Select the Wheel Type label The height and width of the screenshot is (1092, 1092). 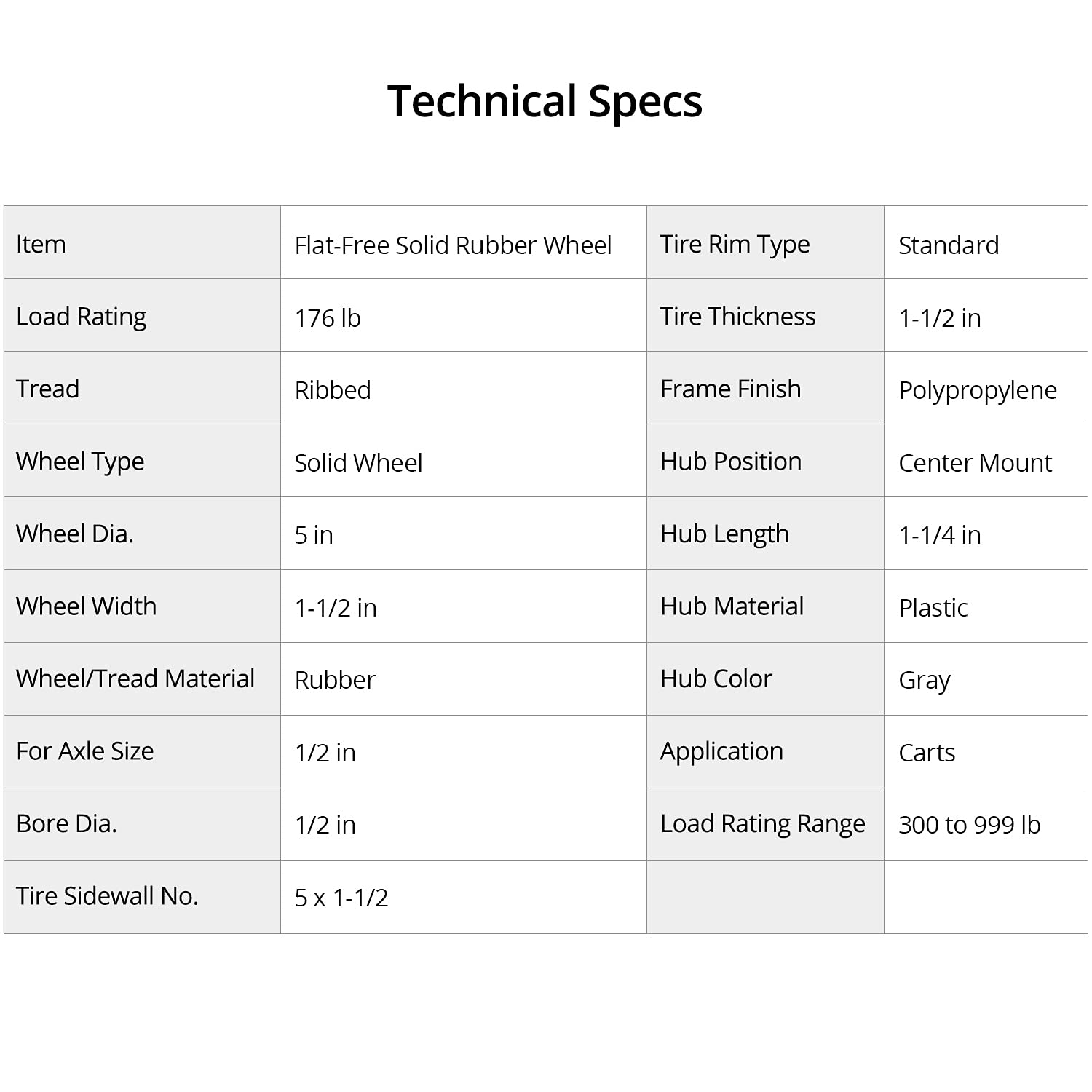click(80, 462)
